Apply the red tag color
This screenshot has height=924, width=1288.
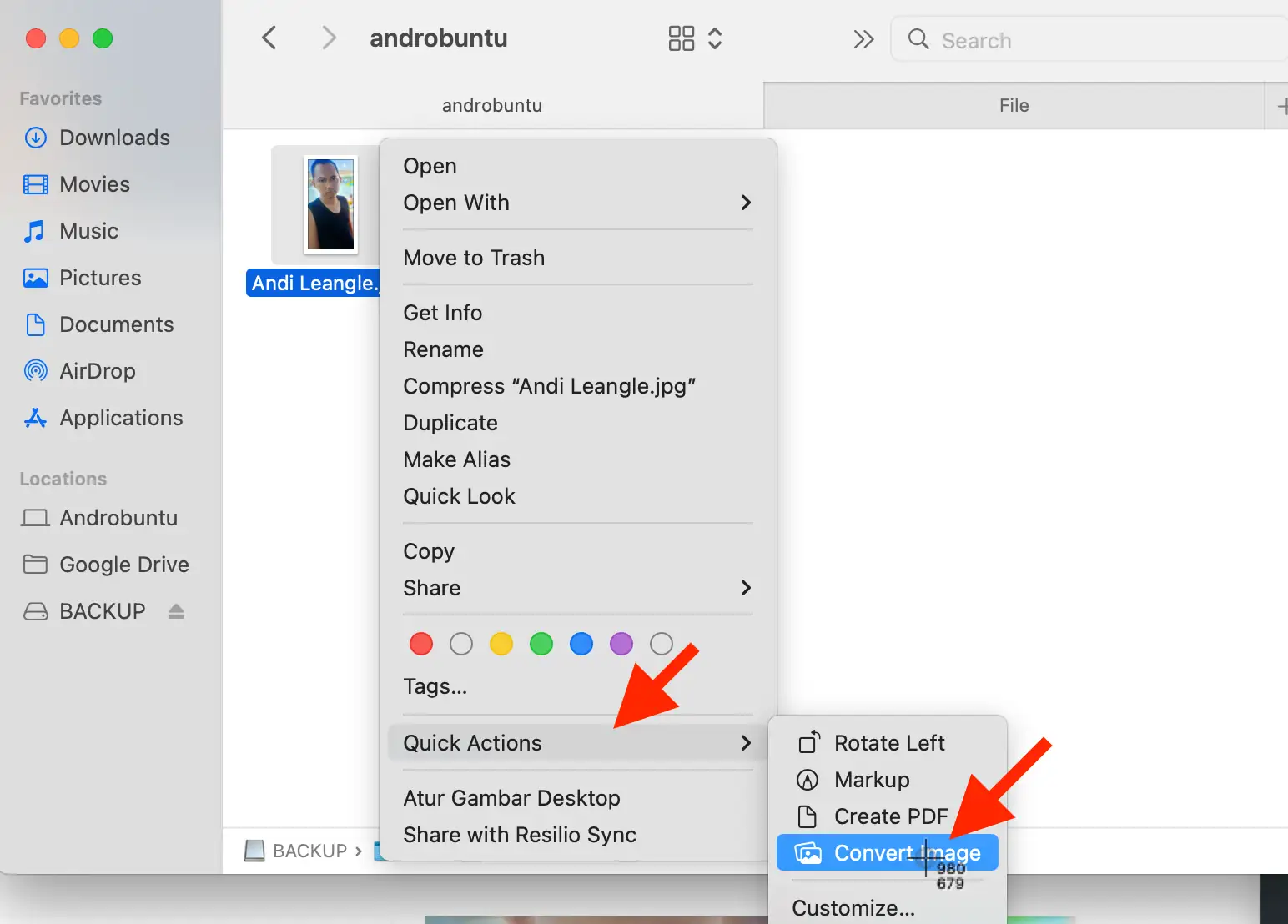[421, 643]
